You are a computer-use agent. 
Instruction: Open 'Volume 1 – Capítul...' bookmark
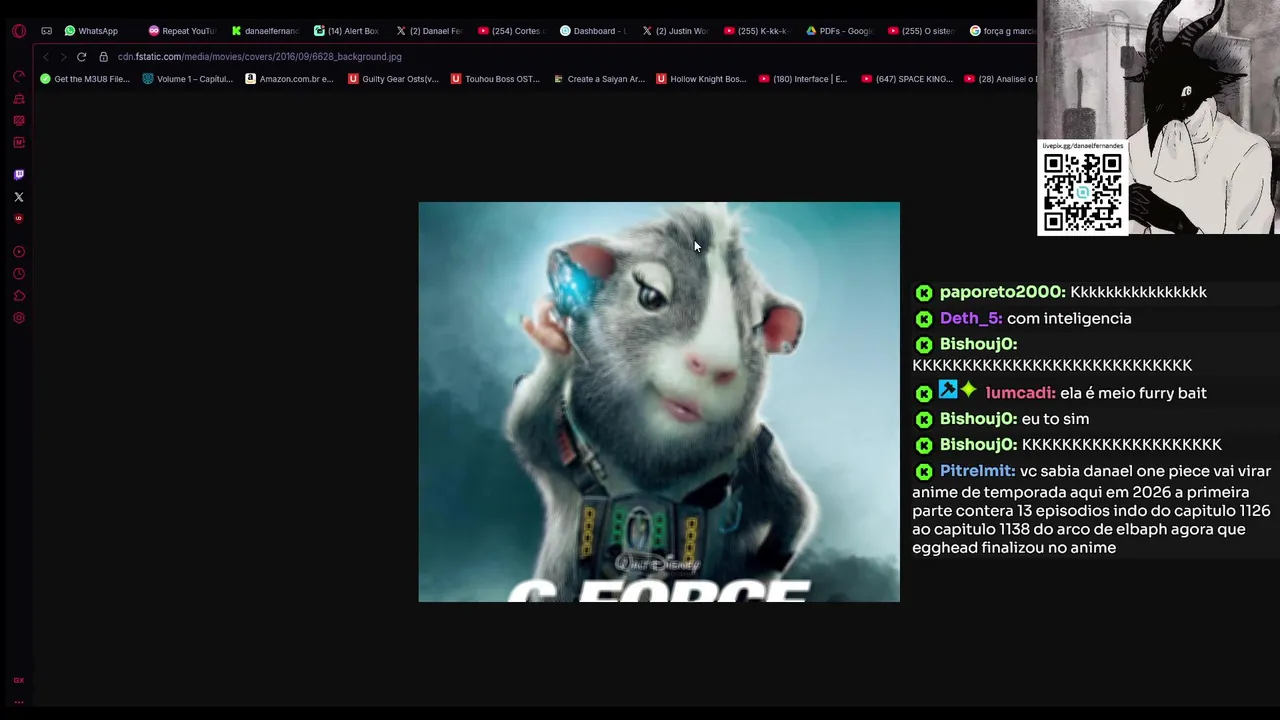click(x=188, y=79)
